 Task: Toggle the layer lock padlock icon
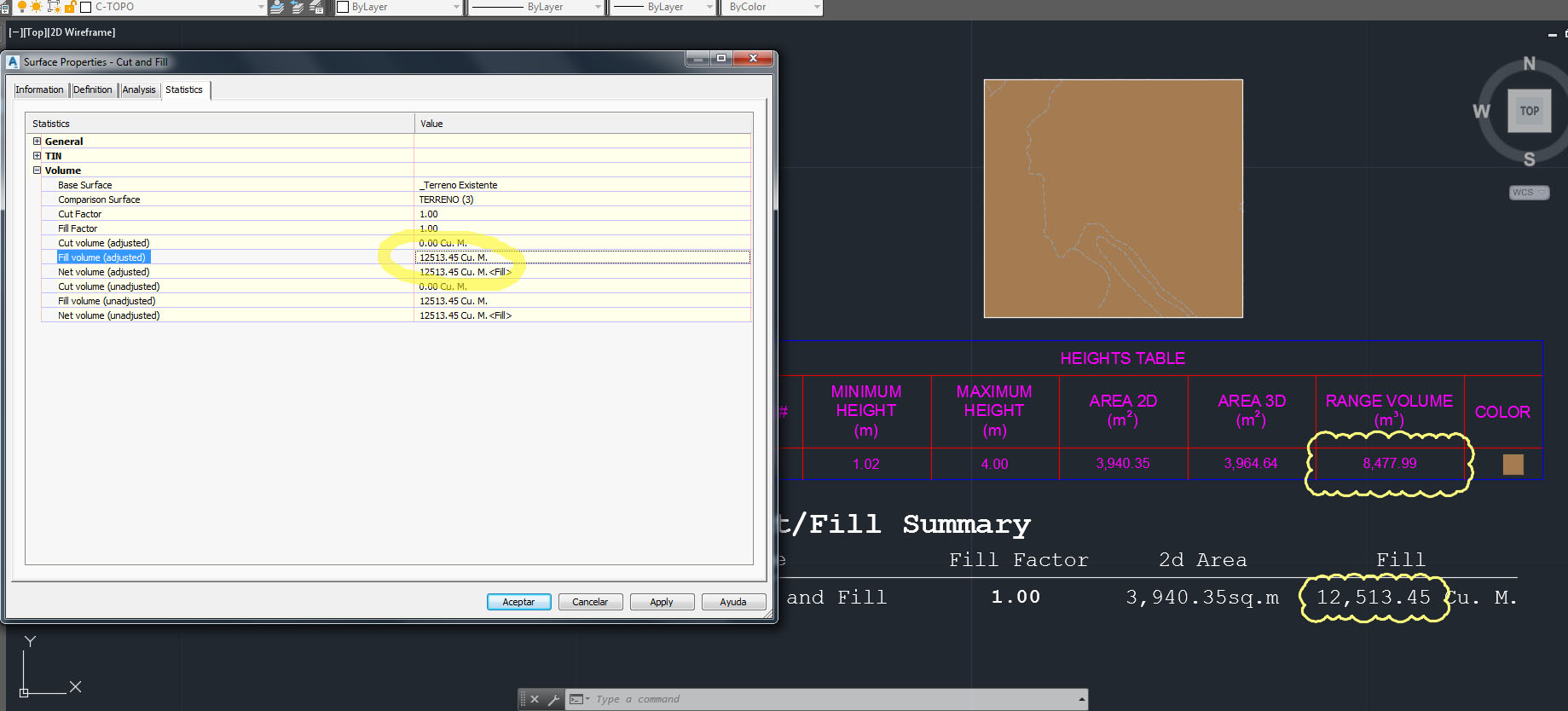[x=71, y=7]
